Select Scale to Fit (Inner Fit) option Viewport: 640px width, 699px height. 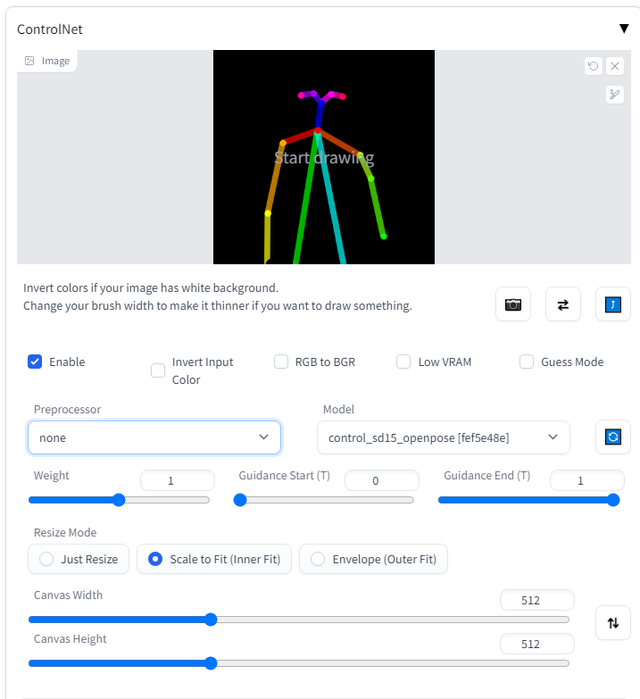point(214,559)
